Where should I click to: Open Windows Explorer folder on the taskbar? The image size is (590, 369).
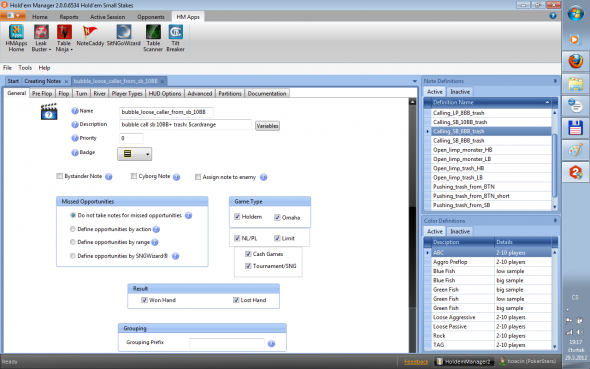coord(575,84)
